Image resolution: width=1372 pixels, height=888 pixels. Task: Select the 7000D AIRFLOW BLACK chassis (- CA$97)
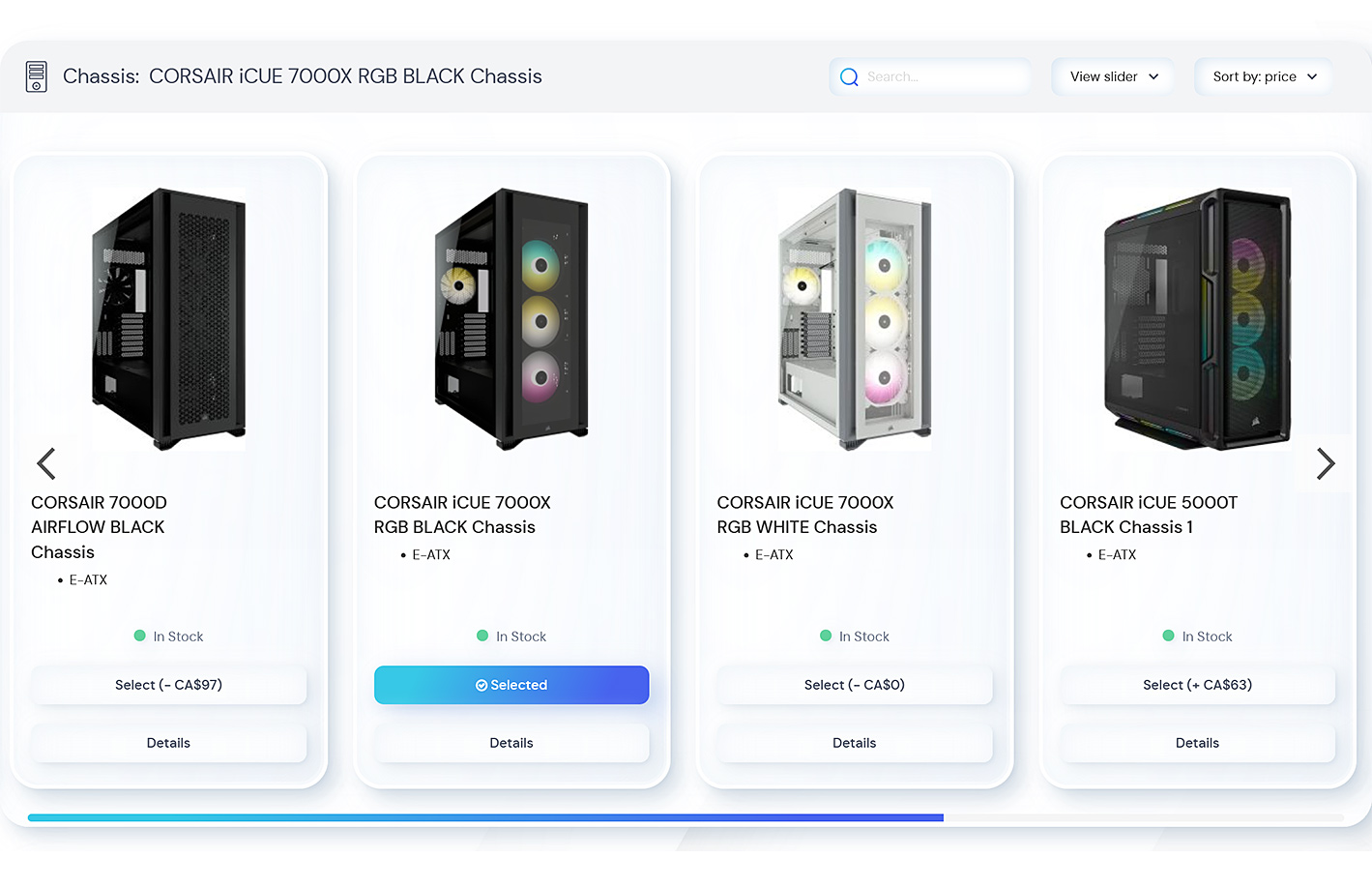click(168, 685)
